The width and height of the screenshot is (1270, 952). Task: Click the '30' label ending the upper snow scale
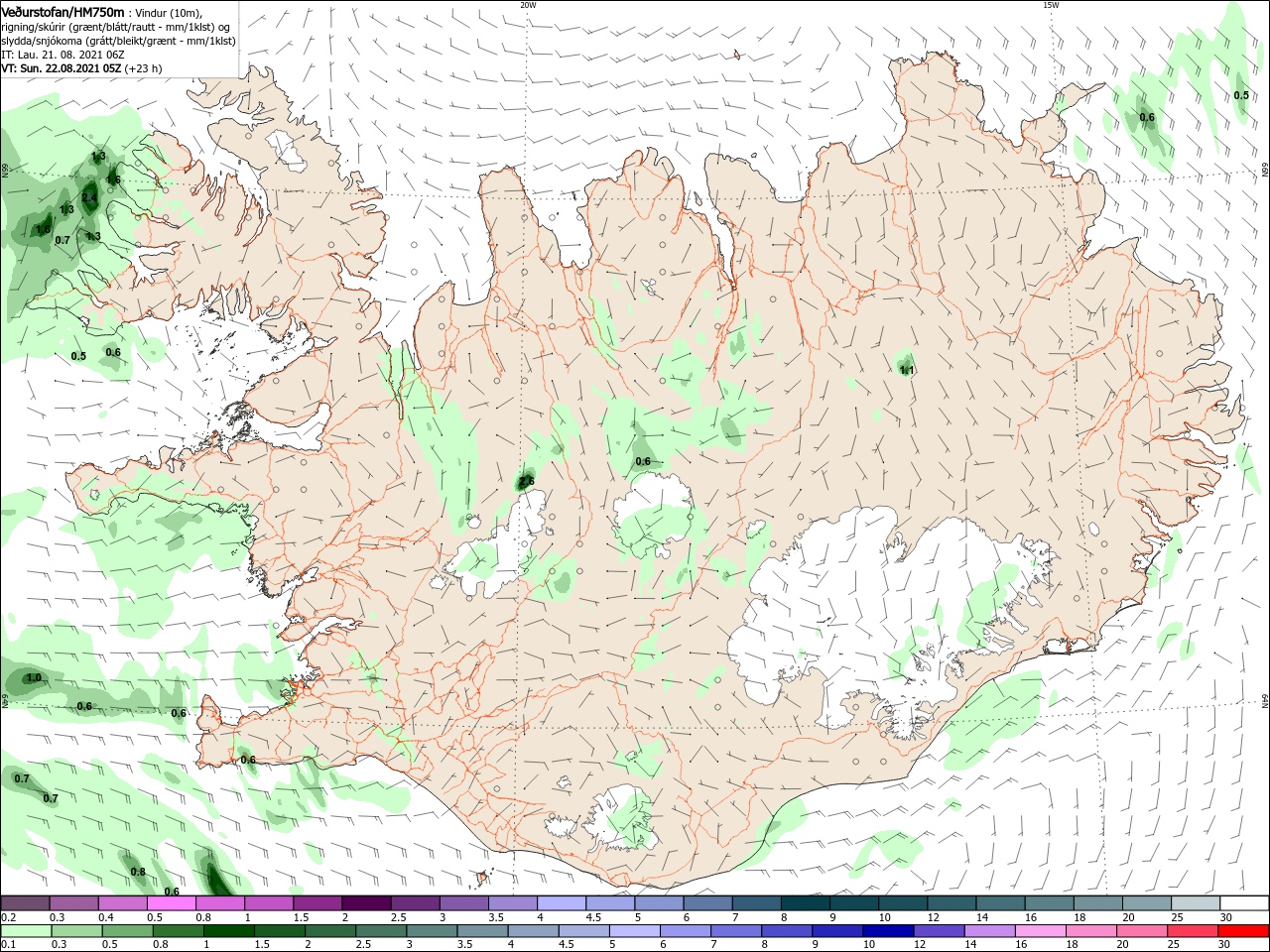click(x=1226, y=917)
